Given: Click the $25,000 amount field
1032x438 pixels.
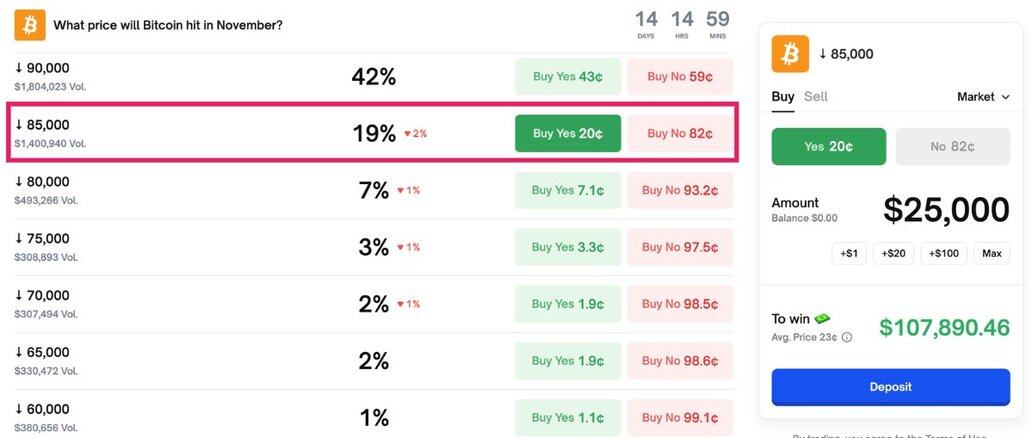Looking at the screenshot, I should [945, 210].
